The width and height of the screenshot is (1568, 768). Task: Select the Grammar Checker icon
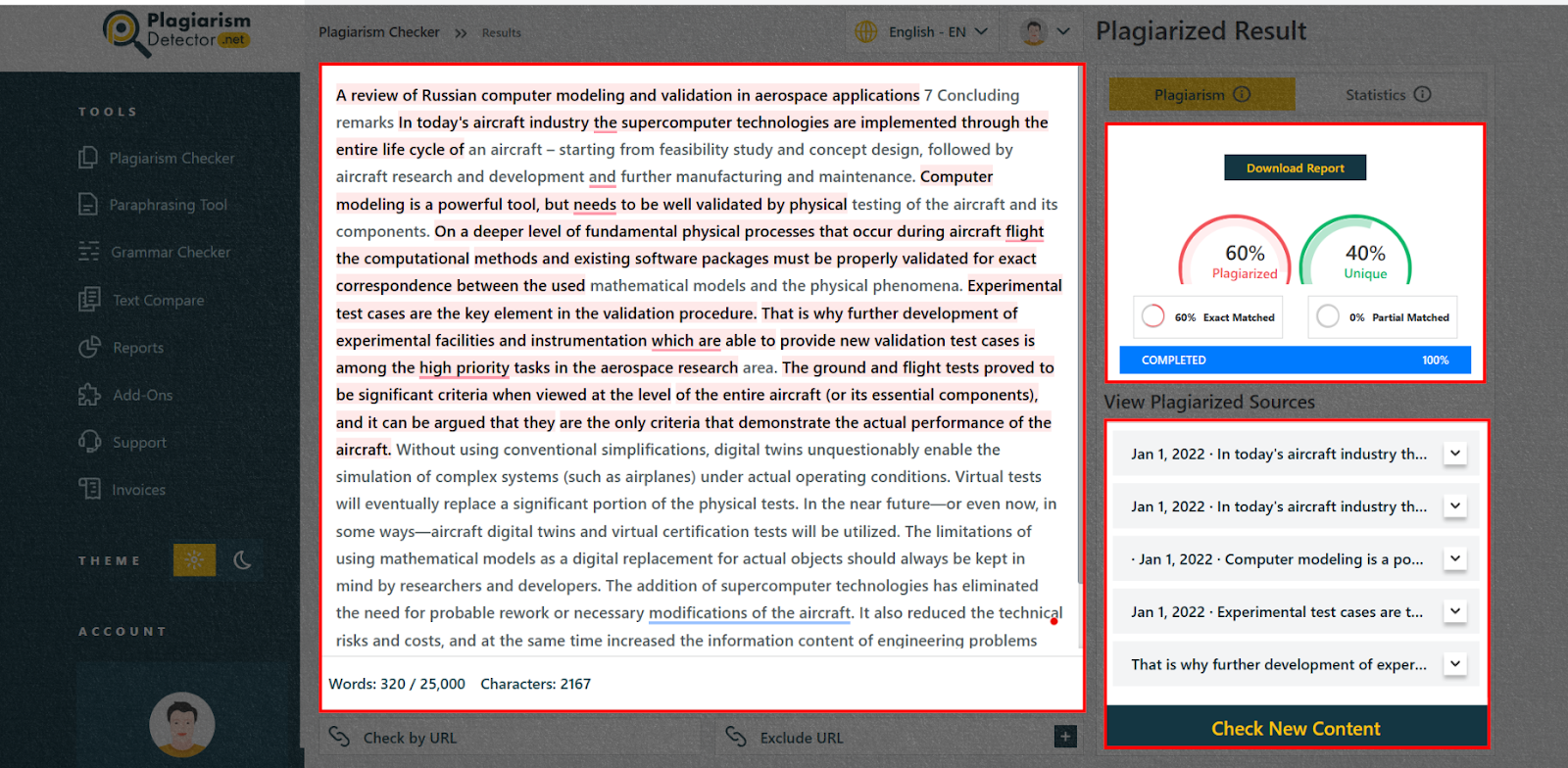pos(88,252)
